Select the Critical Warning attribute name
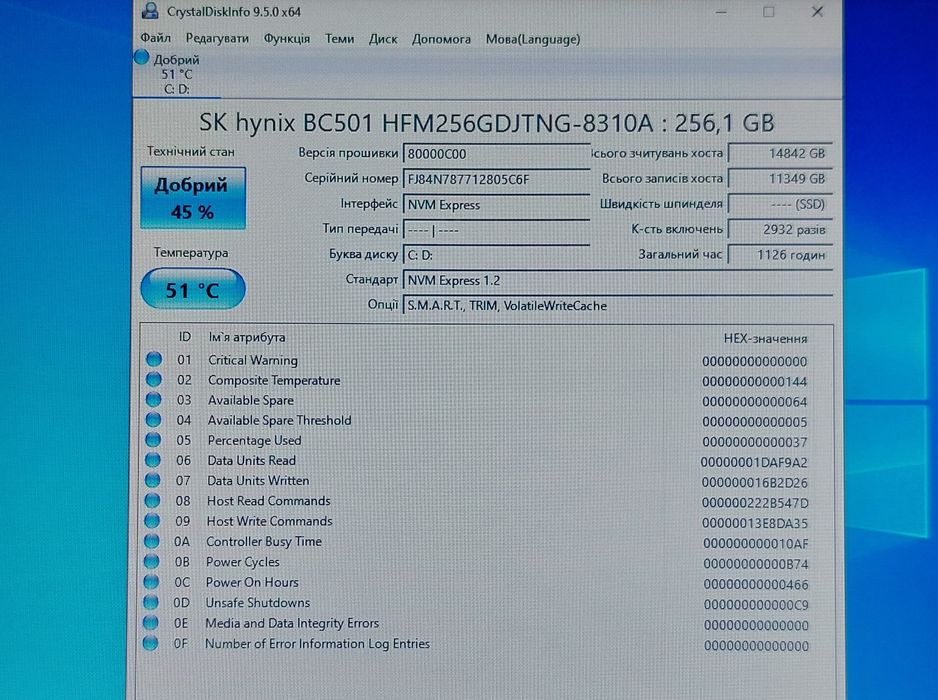Image resolution: width=938 pixels, height=700 pixels. [x=252, y=360]
